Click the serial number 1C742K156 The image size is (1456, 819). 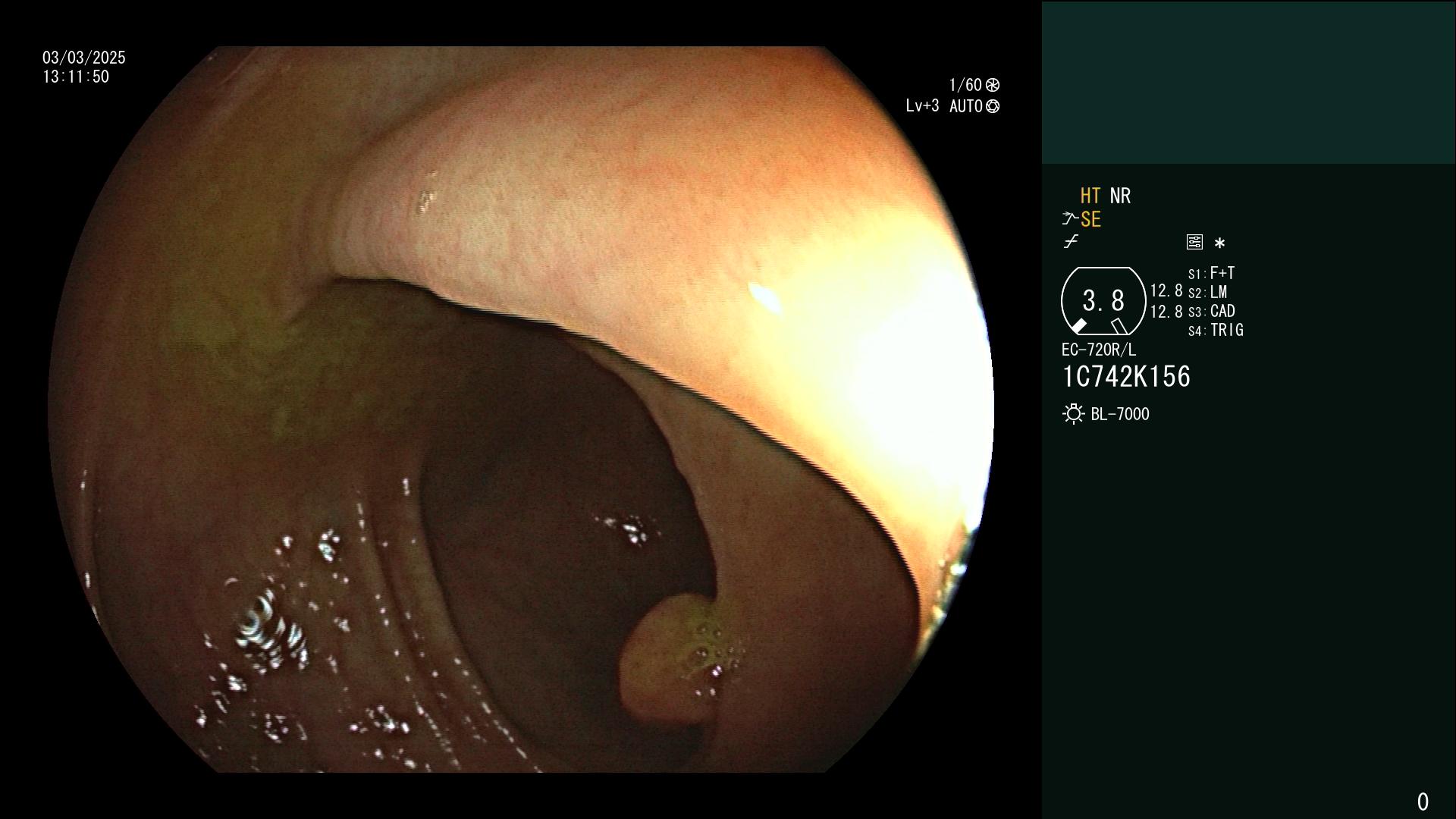(x=1126, y=377)
